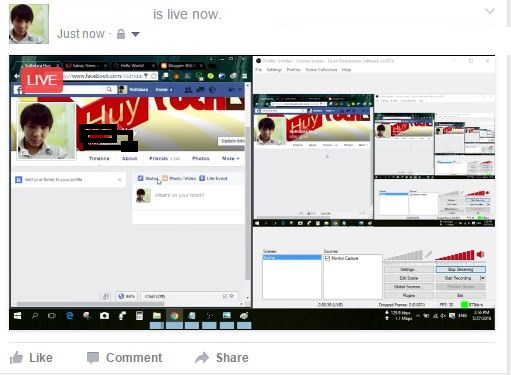Viewport: 511px width, 375px height.
Task: Open the Start Recording dropdown arrow
Action: coord(482,278)
